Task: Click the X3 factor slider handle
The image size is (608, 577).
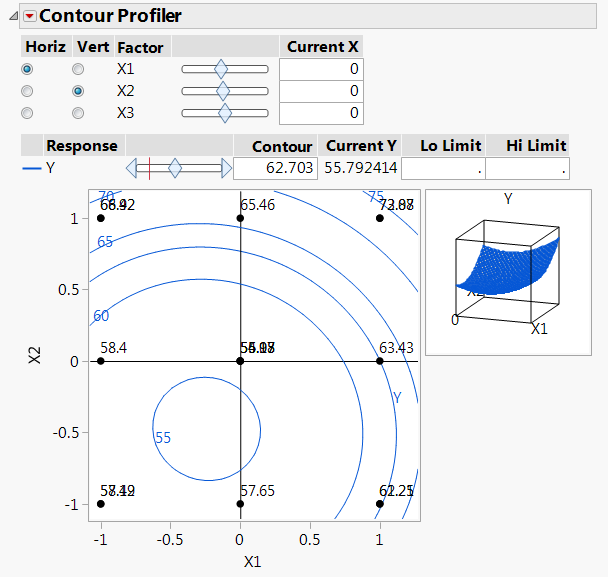Action: [224, 113]
